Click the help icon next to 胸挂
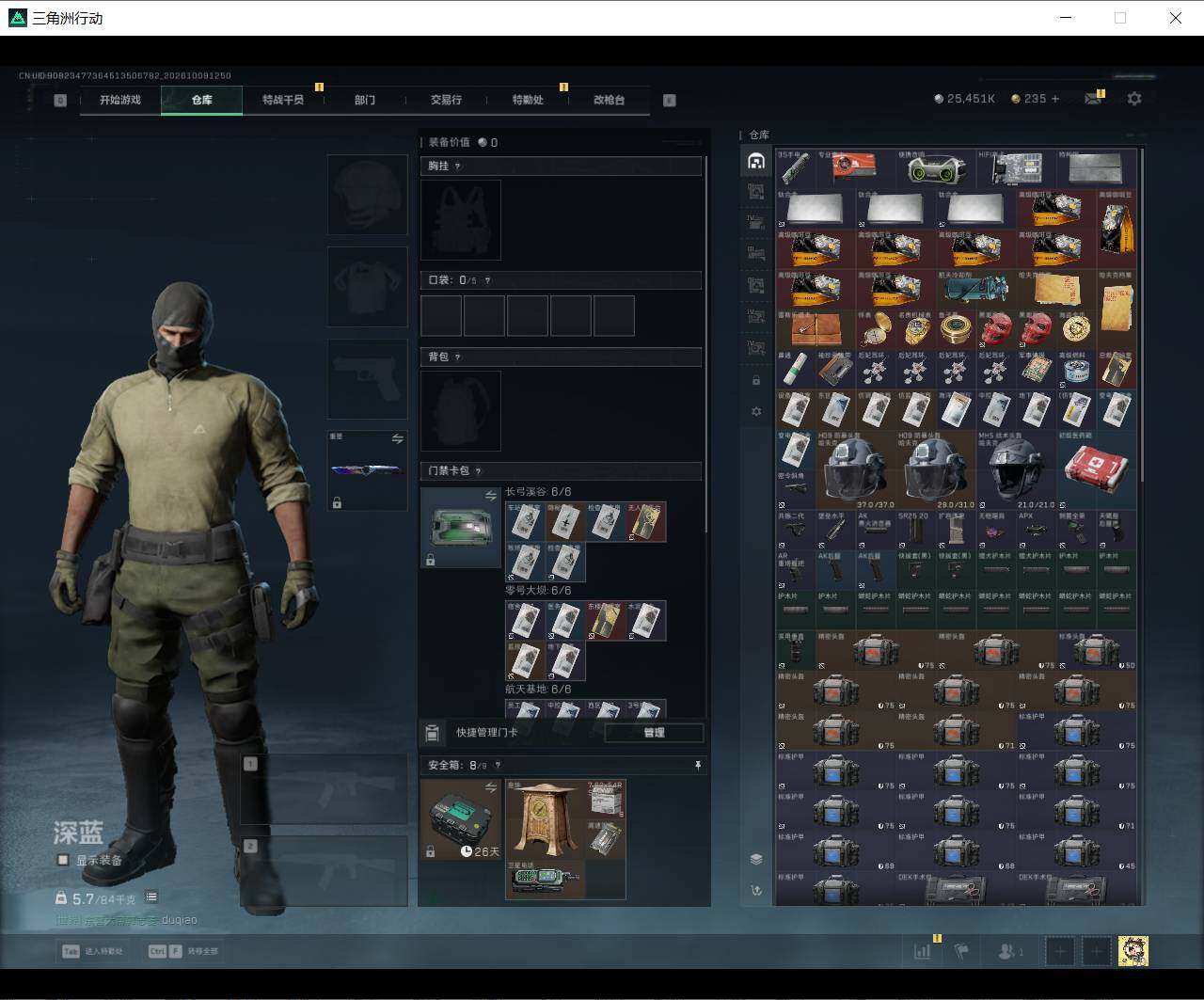1204x1000 pixels. coord(458,166)
